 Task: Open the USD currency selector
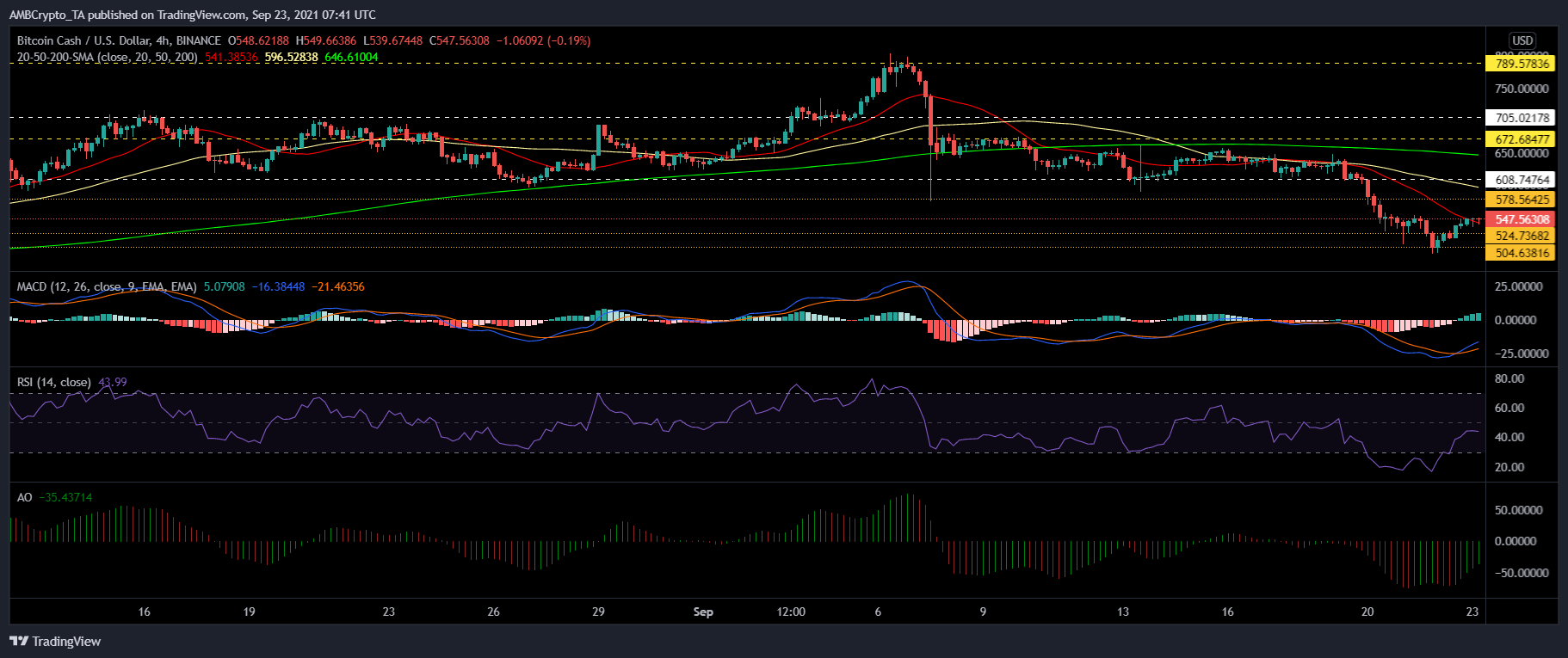(1522, 40)
